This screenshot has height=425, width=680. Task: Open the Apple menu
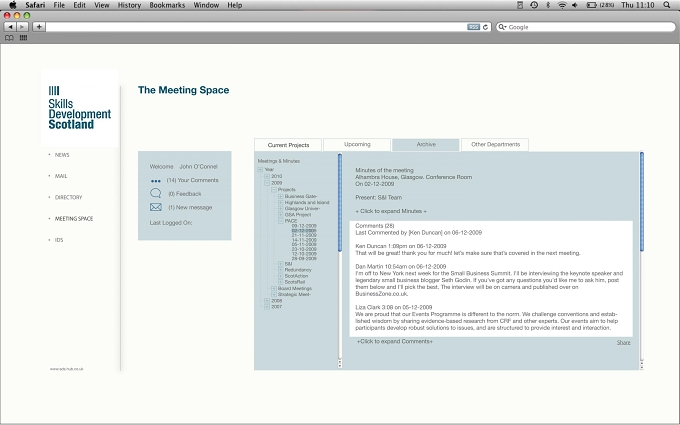[x=13, y=5]
